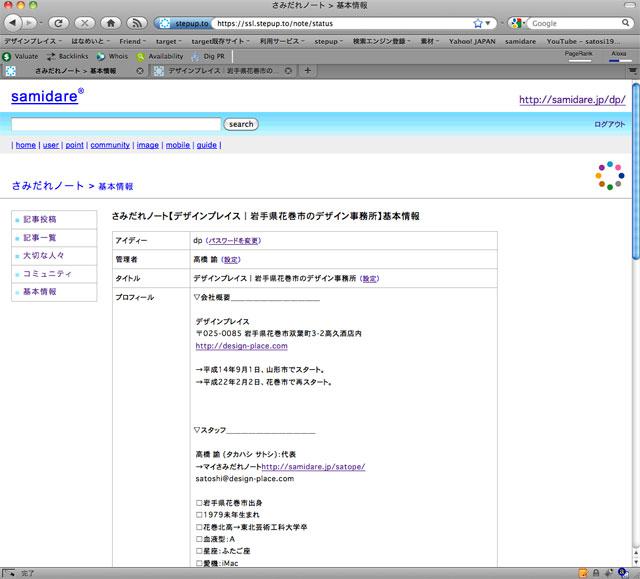This screenshot has height=579, width=640.
Task: Open the Whois toolbar tool
Action: [113, 56]
